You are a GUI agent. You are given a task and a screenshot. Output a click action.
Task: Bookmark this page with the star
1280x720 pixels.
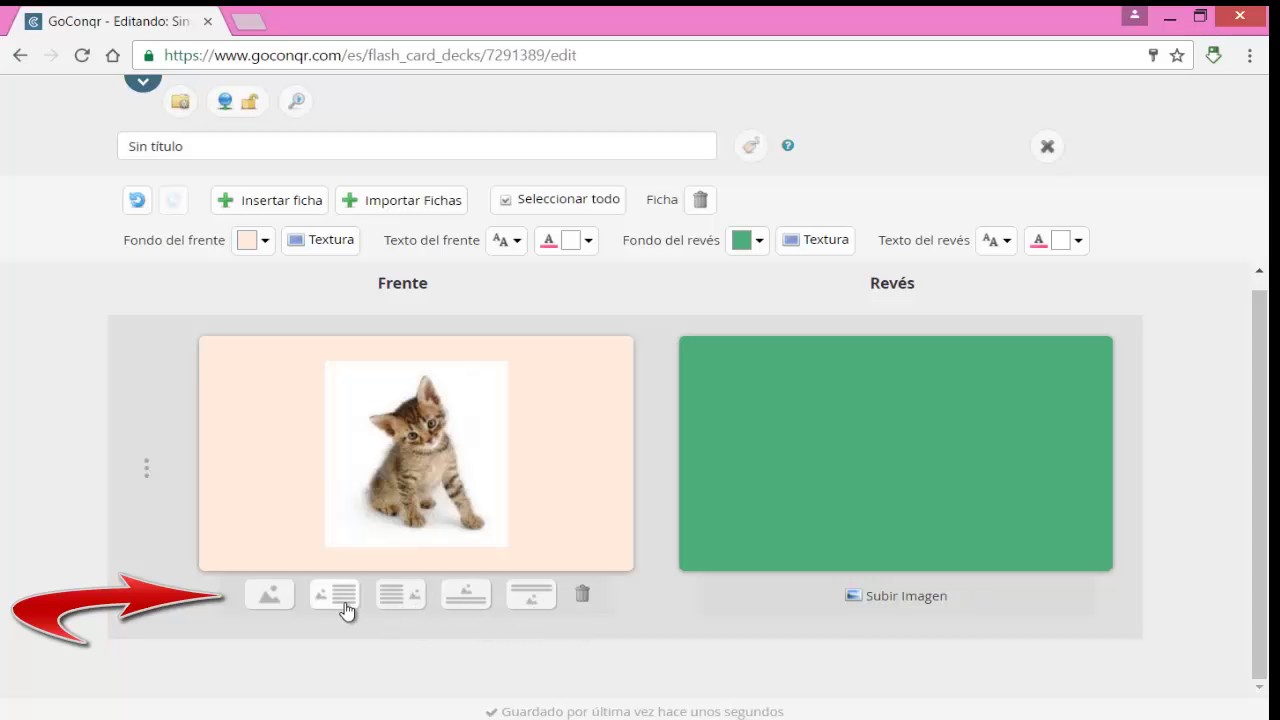pos(1177,55)
